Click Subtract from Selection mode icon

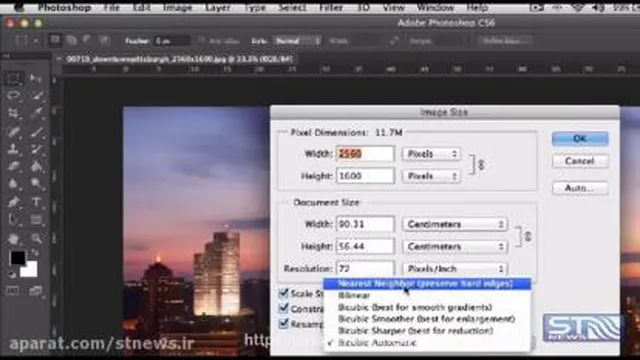87,40
